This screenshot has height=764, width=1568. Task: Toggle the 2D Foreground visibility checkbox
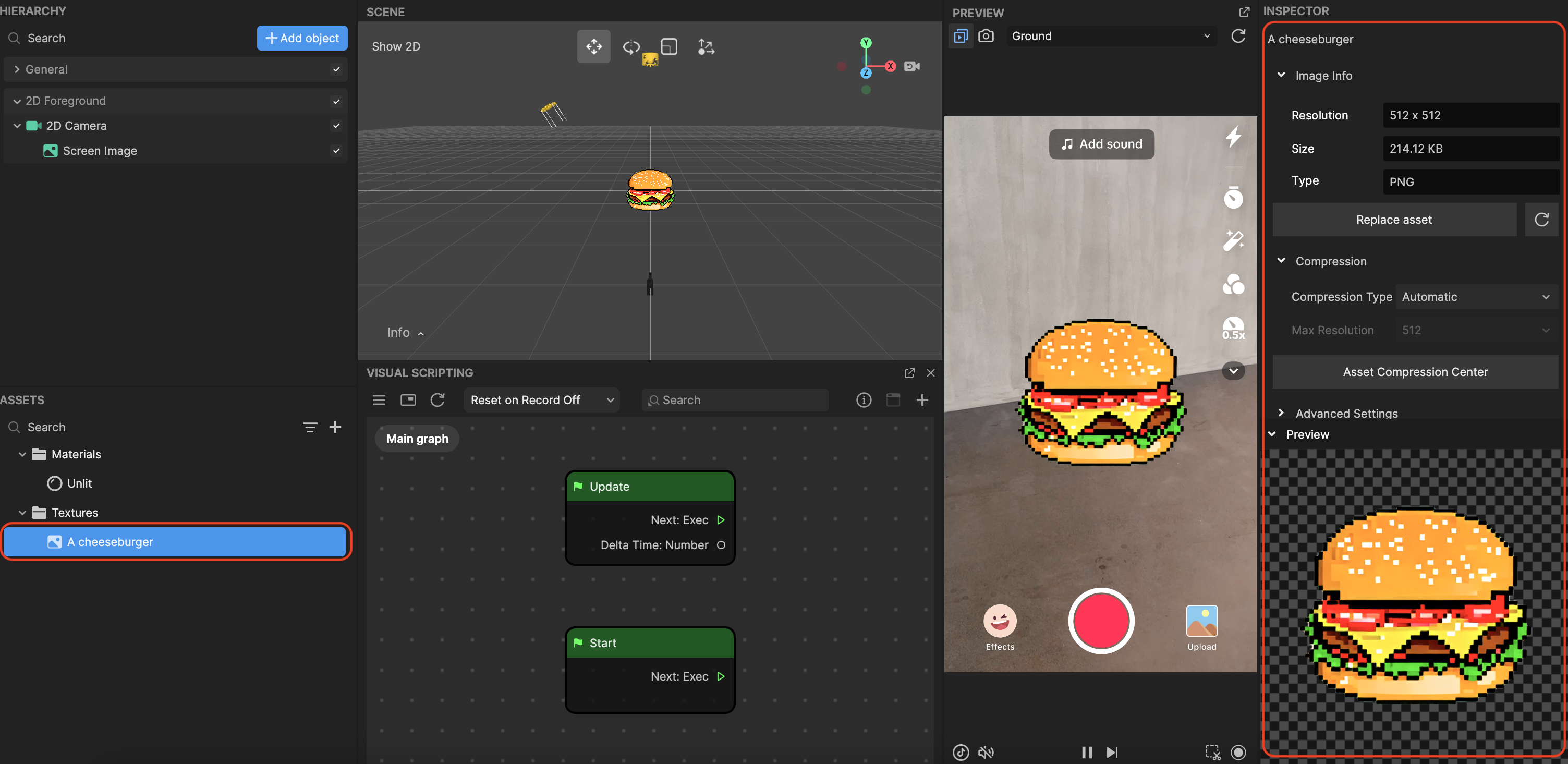pos(336,101)
